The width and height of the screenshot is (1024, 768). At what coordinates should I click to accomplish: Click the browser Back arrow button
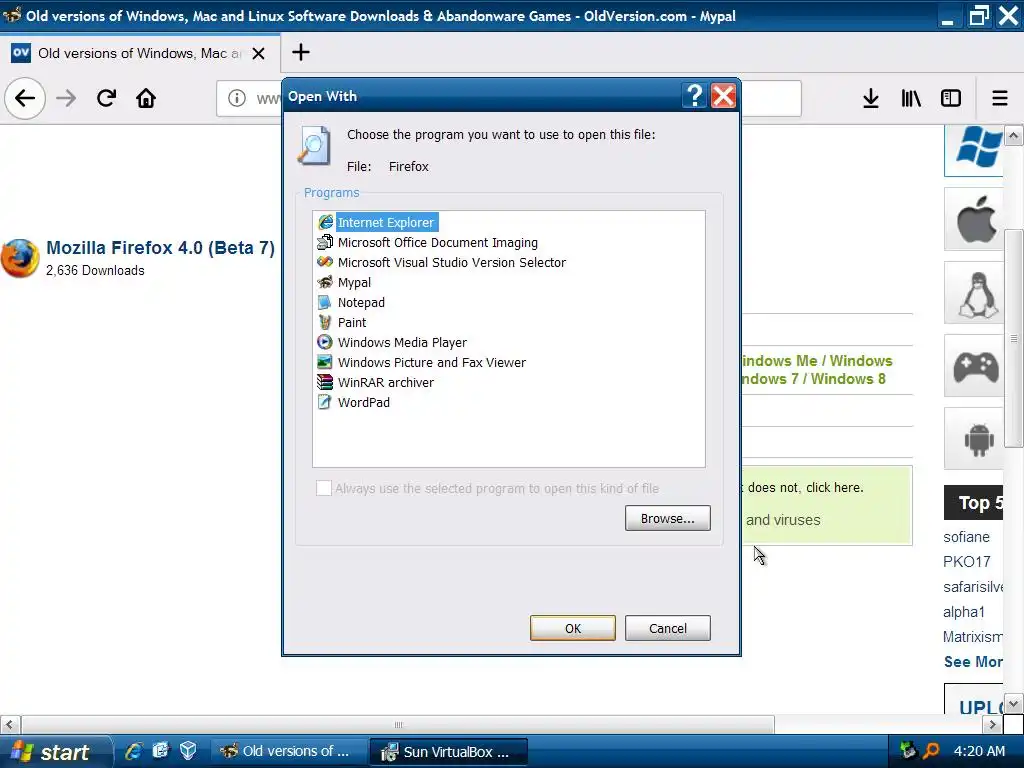[x=25, y=98]
